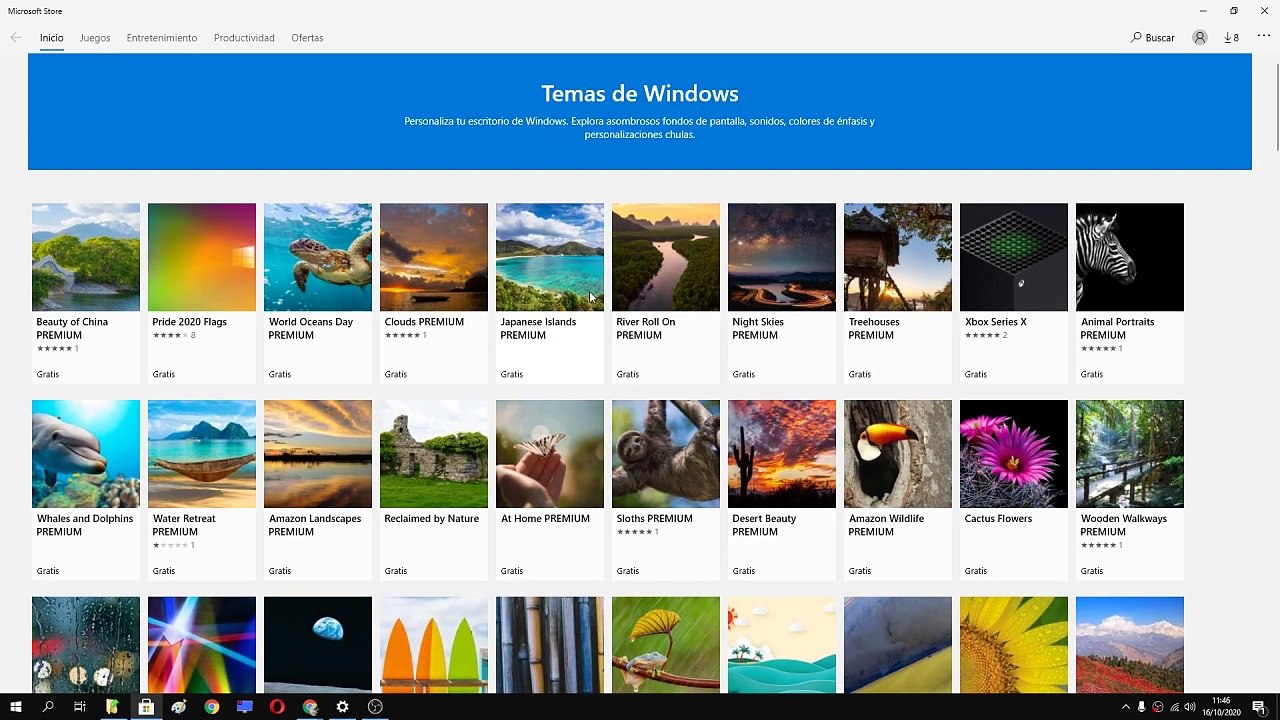Open the Cactus Flowers thumbnail
Viewport: 1280px width, 720px height.
point(1014,454)
